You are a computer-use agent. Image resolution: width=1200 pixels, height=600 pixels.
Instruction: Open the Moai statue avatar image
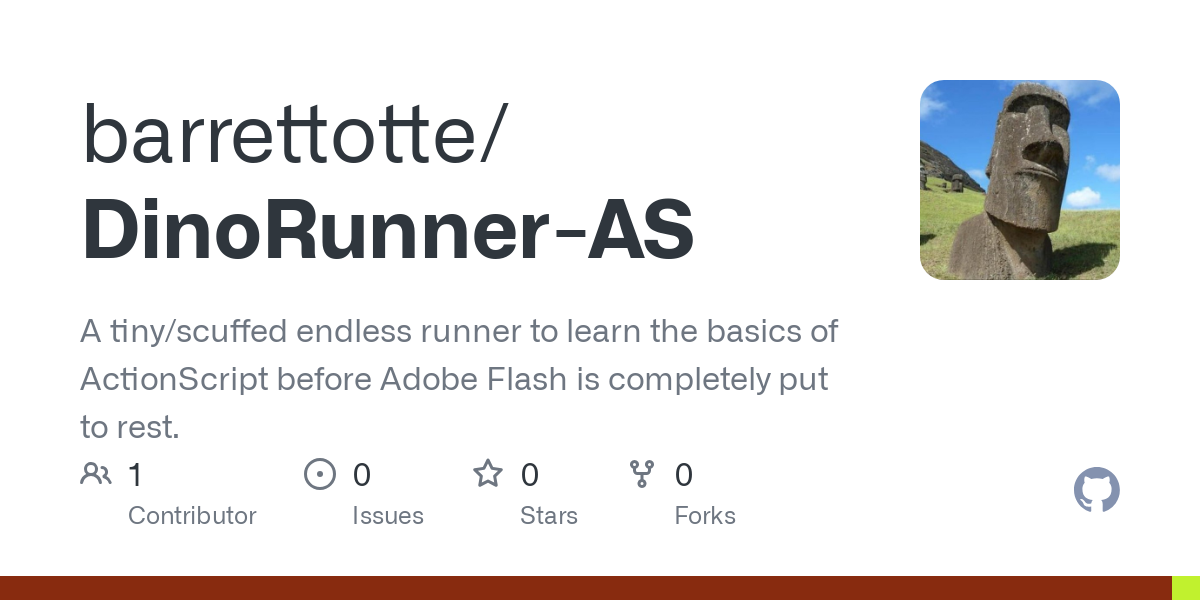point(1019,180)
